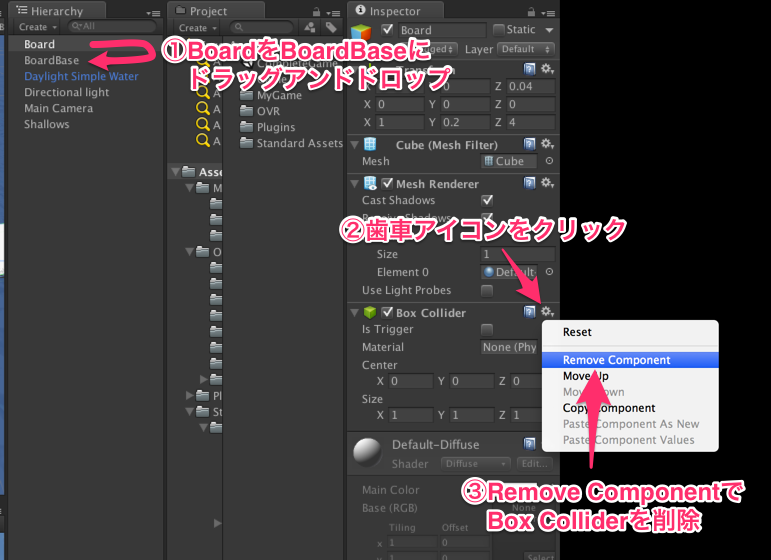Click the Box Collider green cube icon
The width and height of the screenshot is (771, 560).
pyautogui.click(x=370, y=313)
